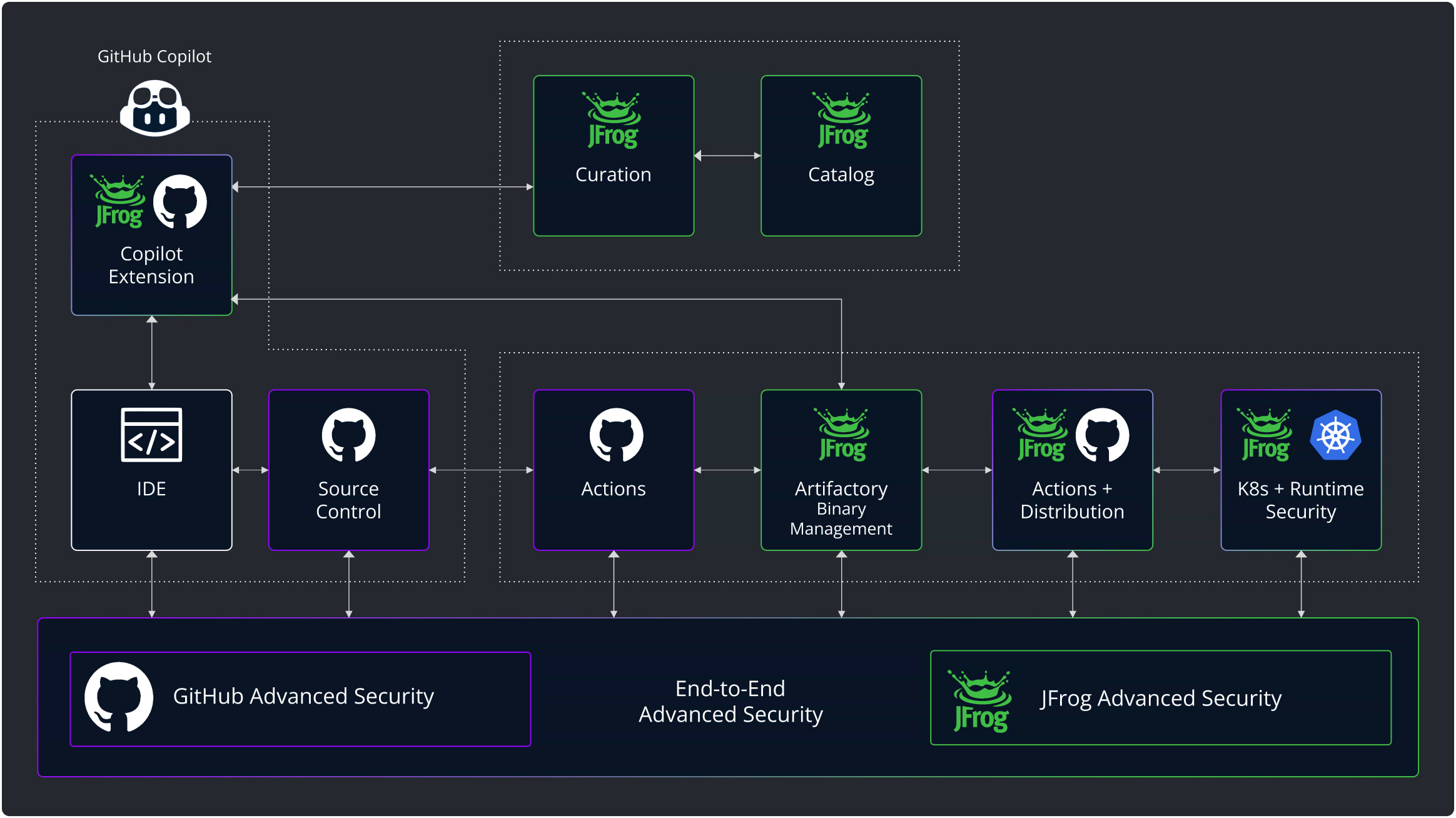
Task: Click the JFrog logo in Catalog box
Action: [x=842, y=120]
